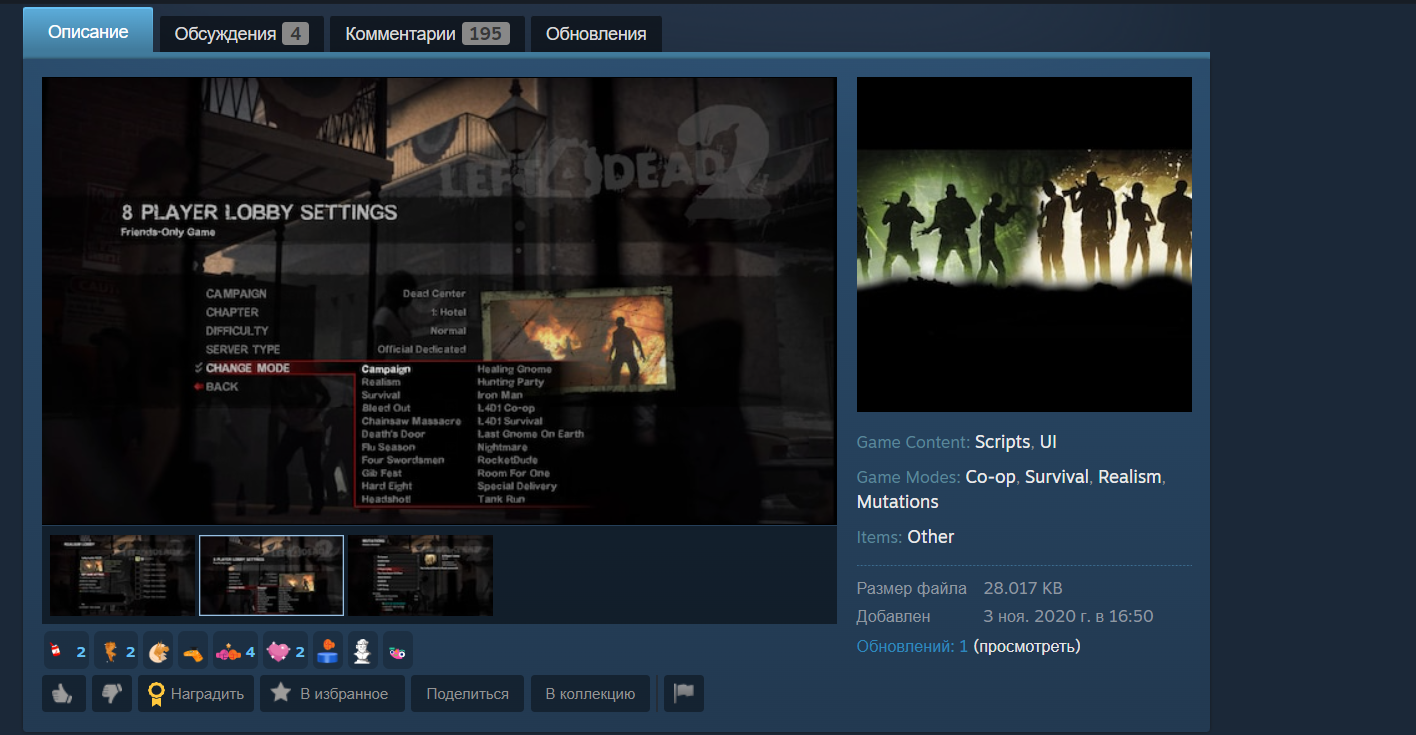Add item via В избранное button
Viewport: 1416px width, 735px height.
pos(332,693)
